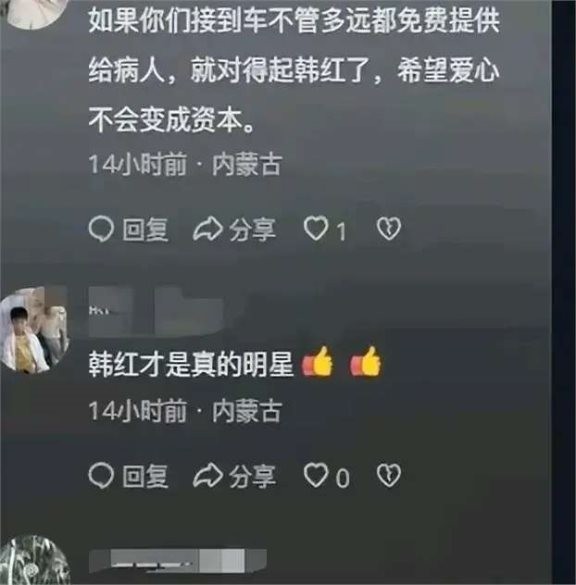Like the first comment with heart icon
Screen dimensions: 576x585
pos(316,228)
